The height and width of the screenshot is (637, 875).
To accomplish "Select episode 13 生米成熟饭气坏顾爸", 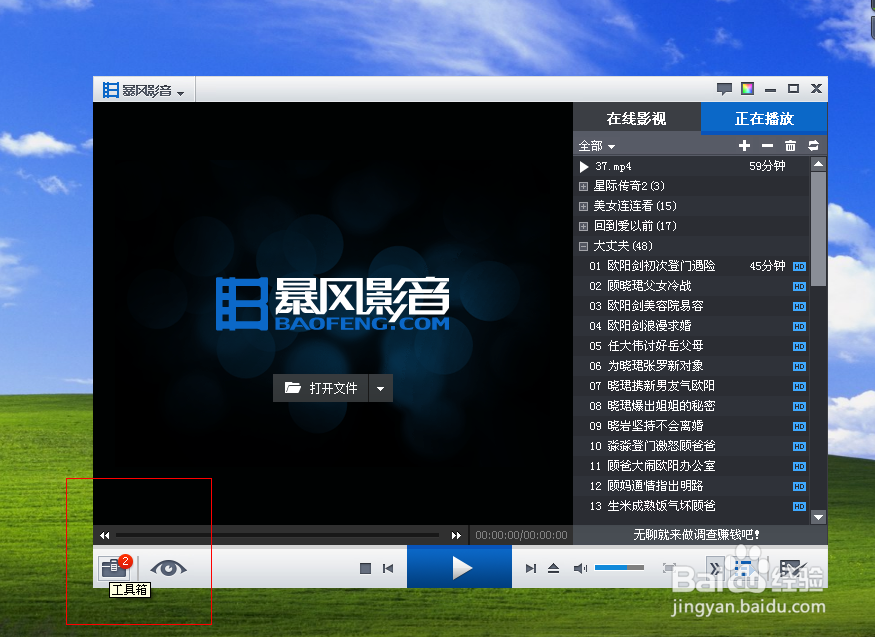I will pyautogui.click(x=691, y=506).
